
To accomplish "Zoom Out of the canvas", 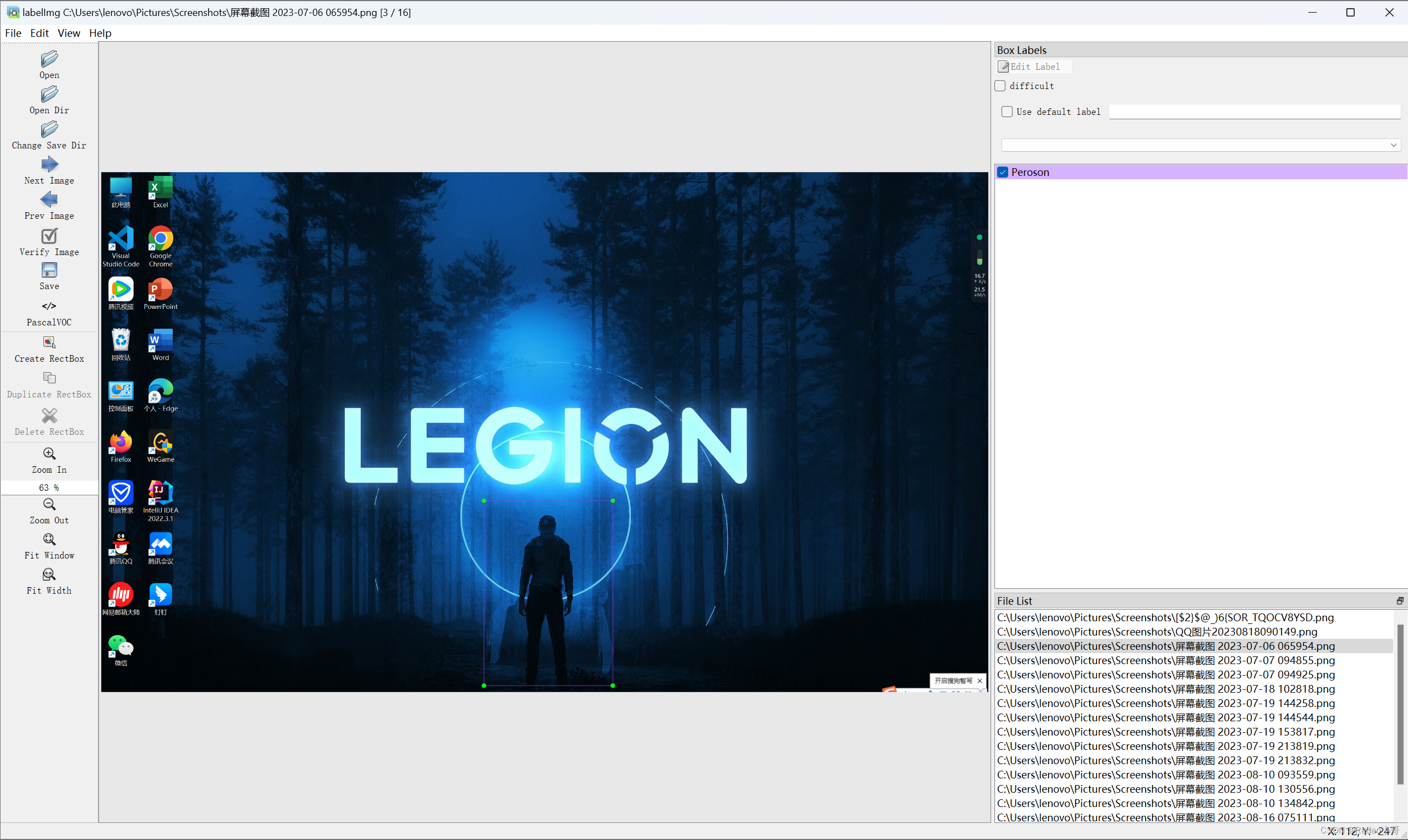I will click(50, 504).
